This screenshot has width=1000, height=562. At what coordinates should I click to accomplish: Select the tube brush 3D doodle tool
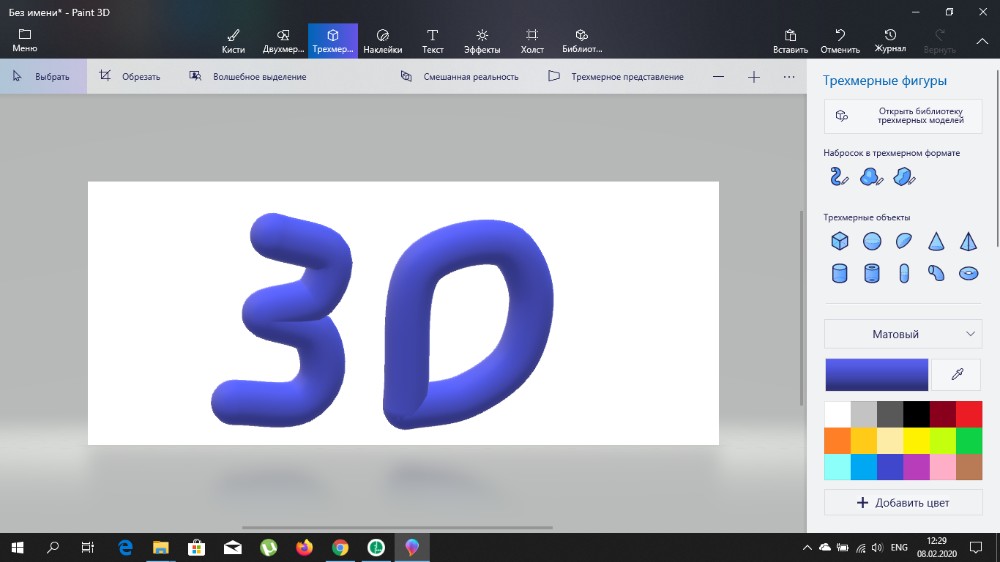click(839, 177)
